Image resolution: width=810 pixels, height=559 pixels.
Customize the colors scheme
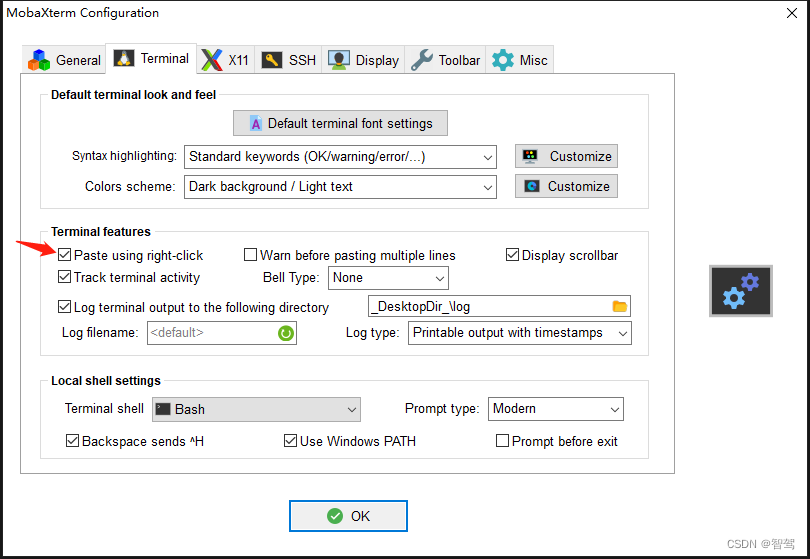(566, 186)
